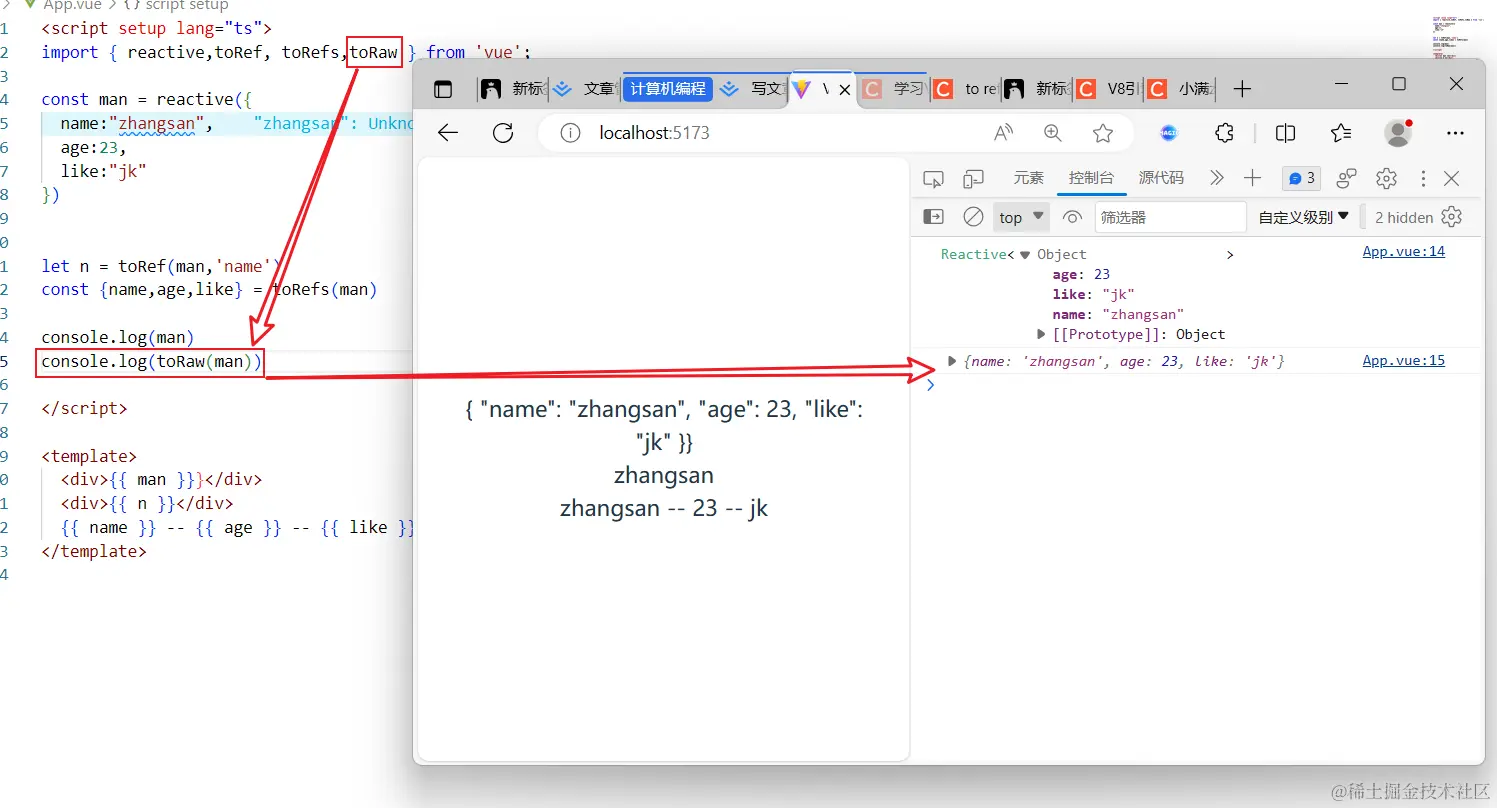
Task: Open a new browser tab
Action: pyautogui.click(x=1242, y=89)
